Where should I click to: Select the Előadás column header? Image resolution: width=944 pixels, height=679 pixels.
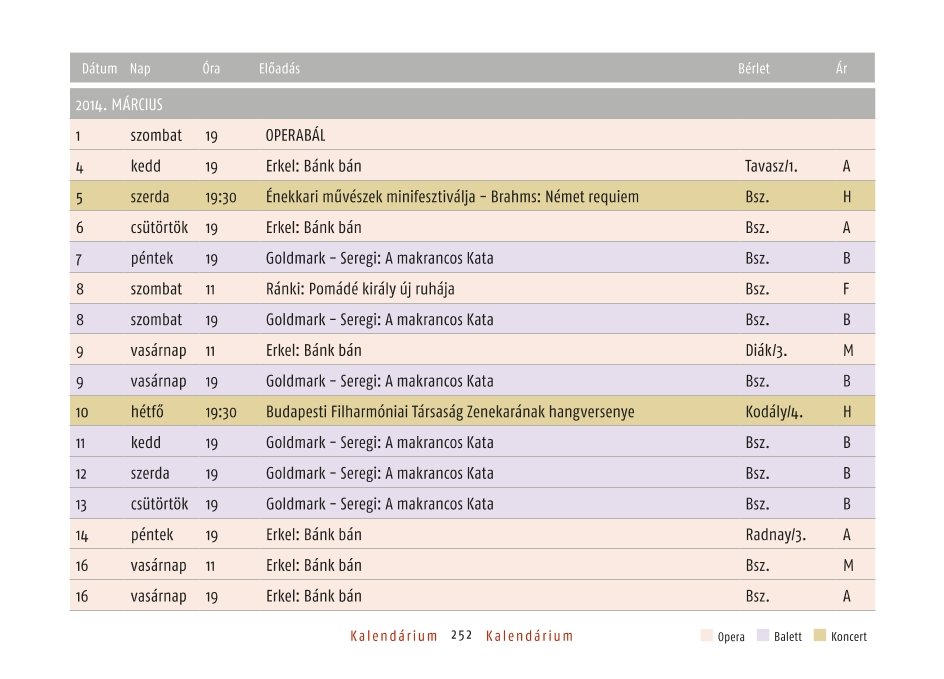pos(279,69)
